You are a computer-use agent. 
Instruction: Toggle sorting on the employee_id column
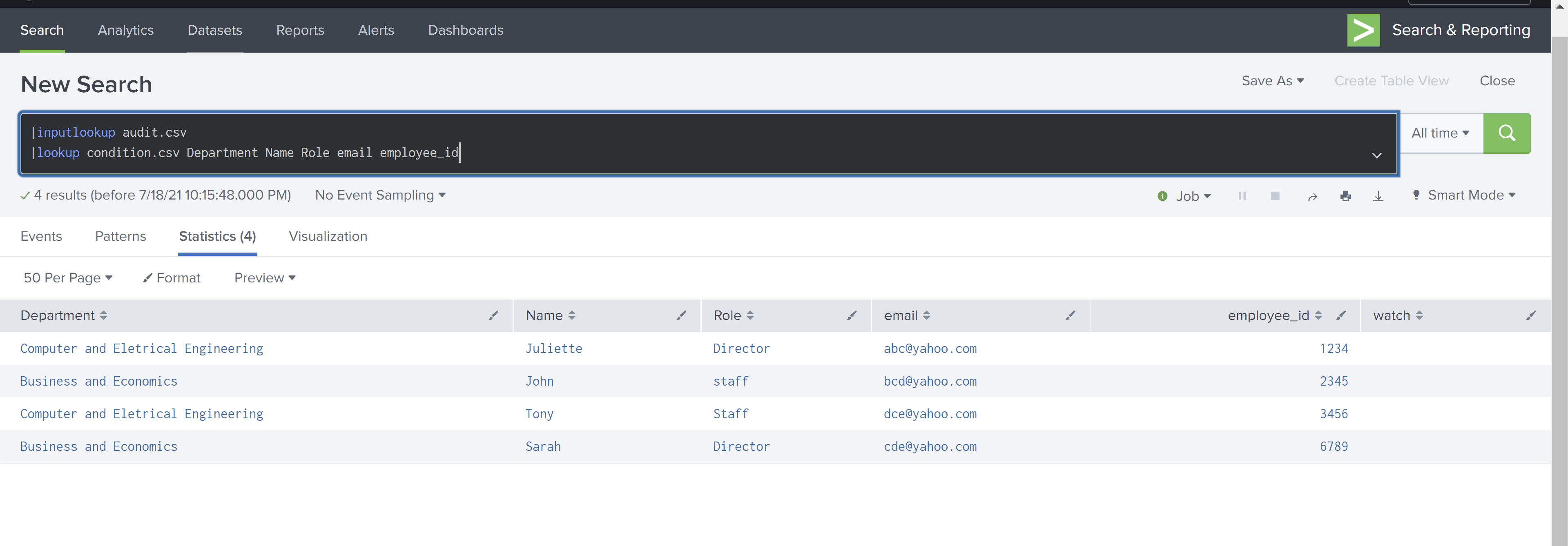click(1318, 315)
